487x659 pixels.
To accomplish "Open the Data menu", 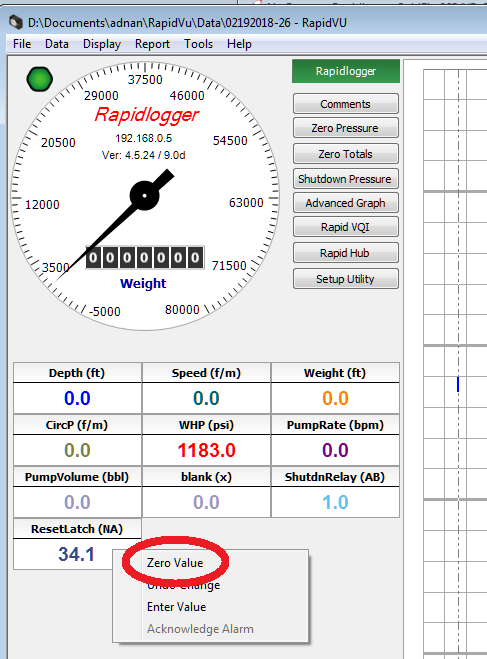I will coord(57,44).
